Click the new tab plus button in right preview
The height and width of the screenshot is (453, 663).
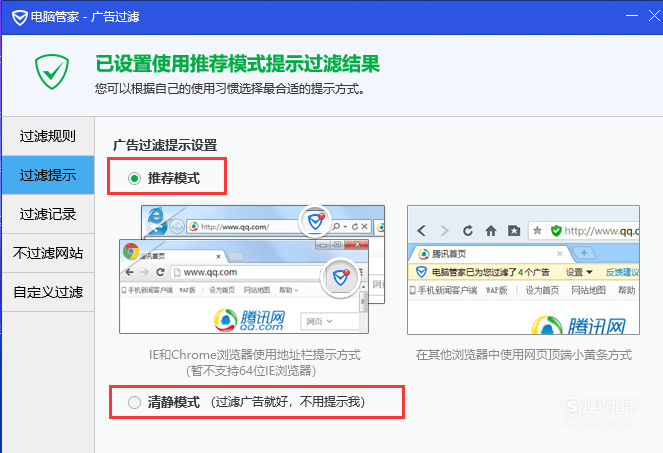(584, 253)
